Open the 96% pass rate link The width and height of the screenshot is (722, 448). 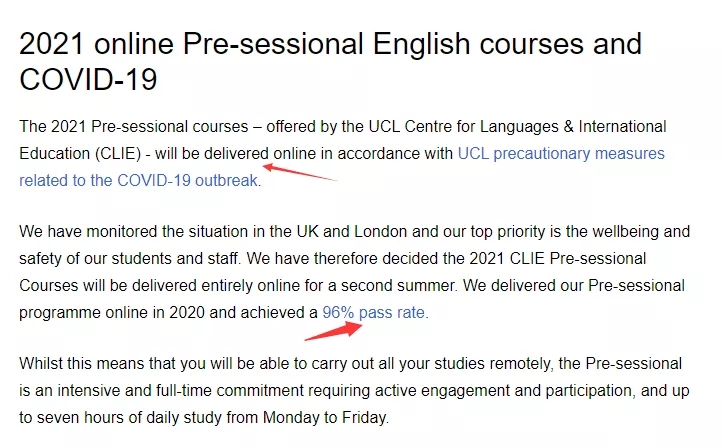point(373,313)
